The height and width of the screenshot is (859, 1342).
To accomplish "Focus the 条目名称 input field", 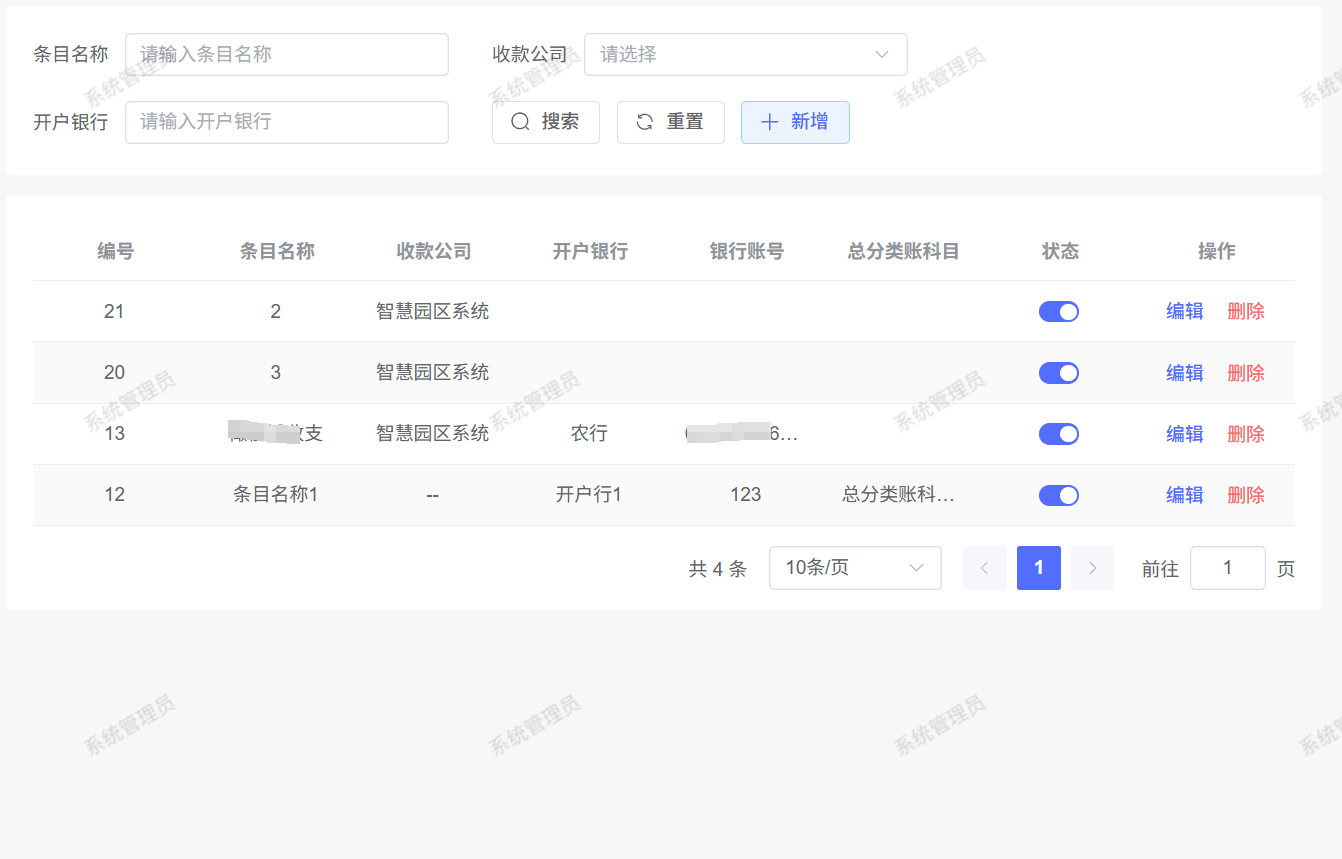I will click(286, 54).
